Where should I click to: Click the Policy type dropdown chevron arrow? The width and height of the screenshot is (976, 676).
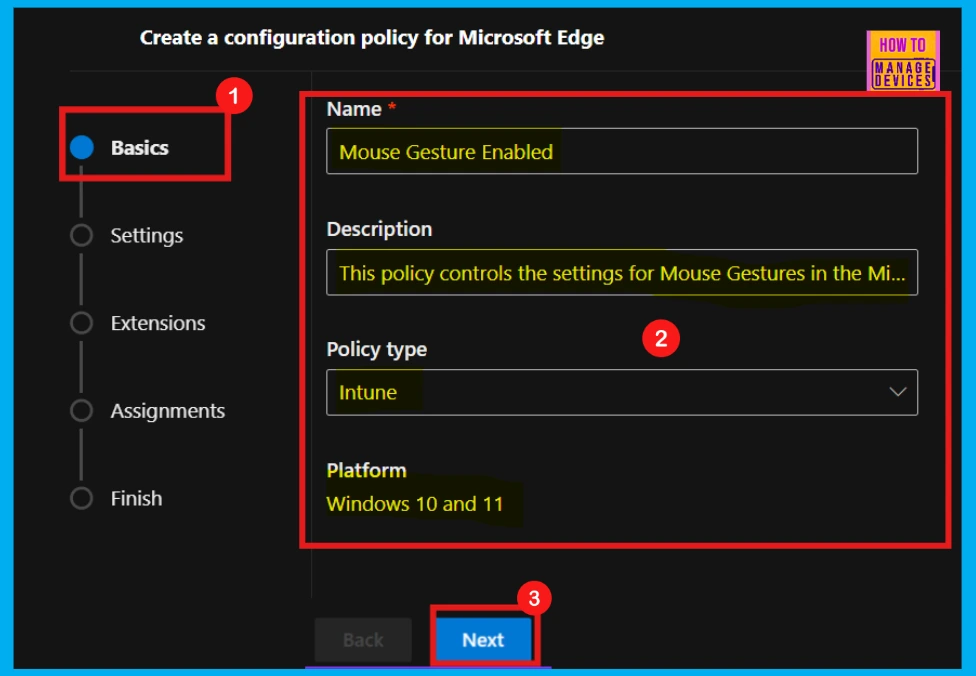(x=898, y=392)
